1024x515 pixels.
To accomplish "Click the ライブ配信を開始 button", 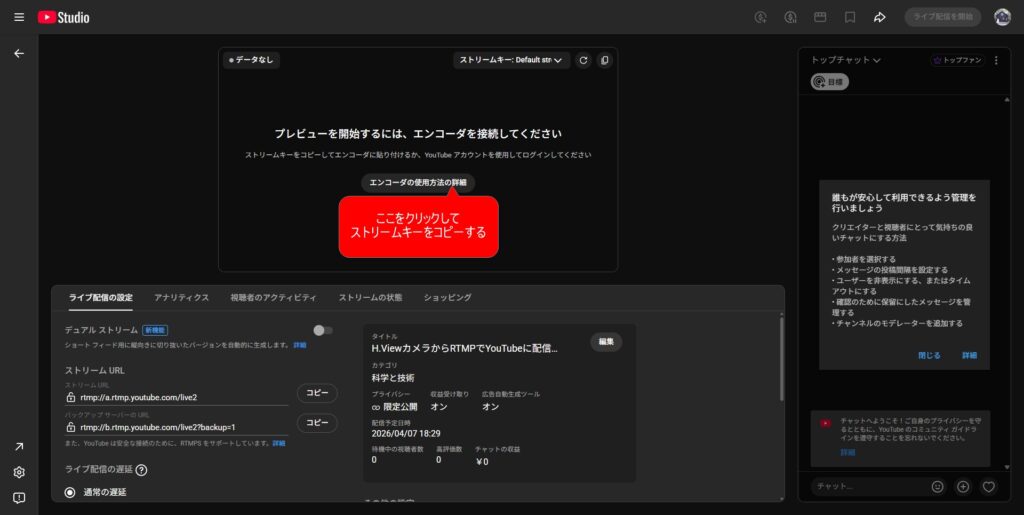I will (942, 17).
